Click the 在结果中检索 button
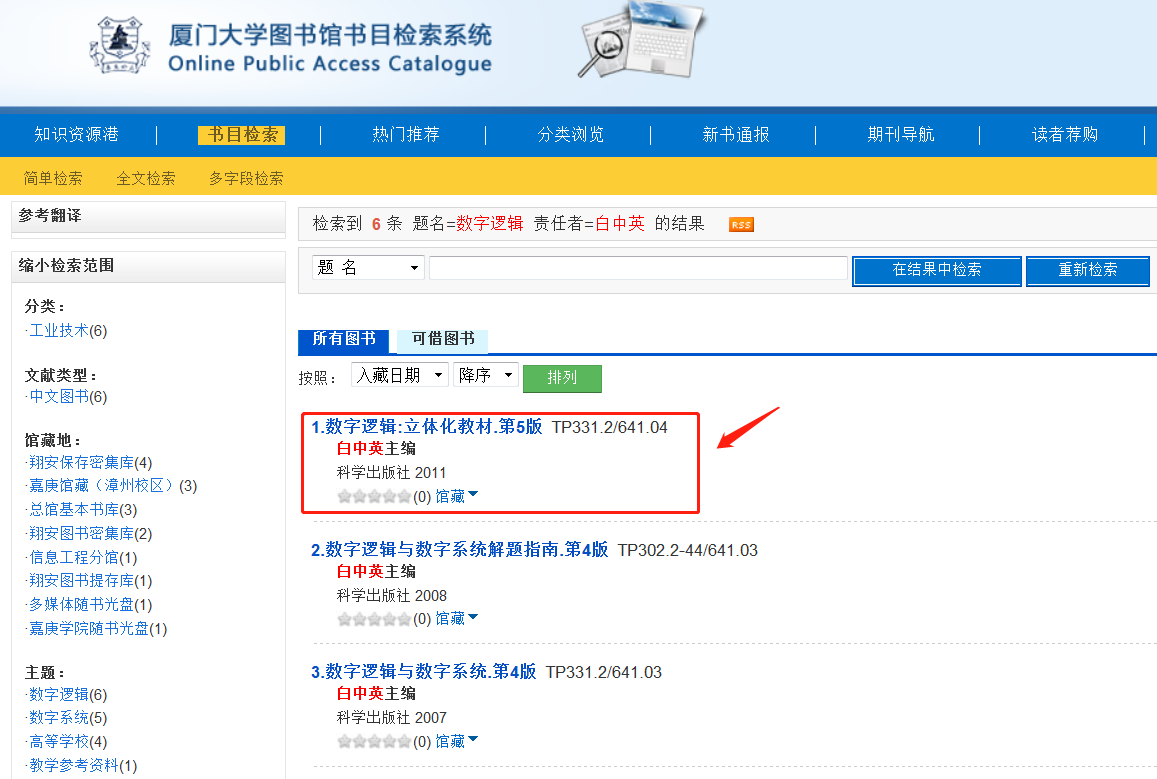The height and width of the screenshot is (779, 1157). 936,270
